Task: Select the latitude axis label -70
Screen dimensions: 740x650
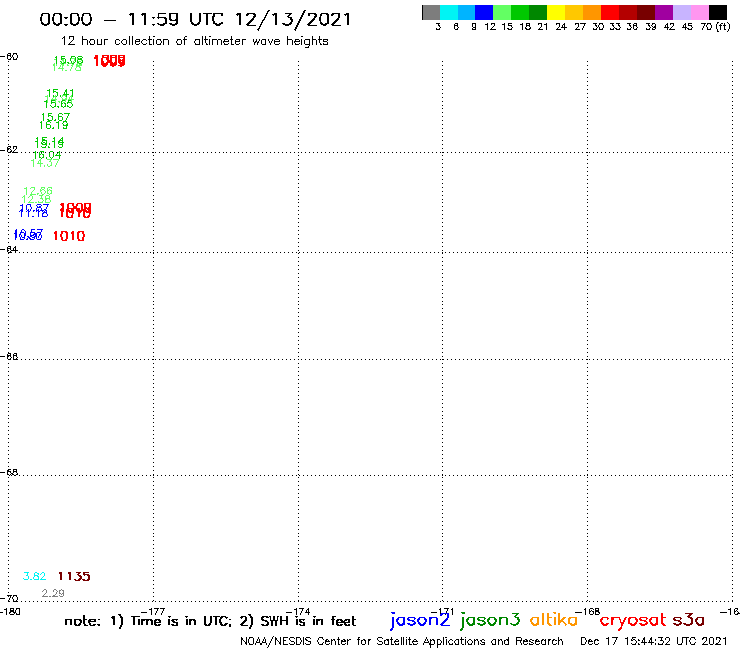Action: pyautogui.click(x=9, y=599)
